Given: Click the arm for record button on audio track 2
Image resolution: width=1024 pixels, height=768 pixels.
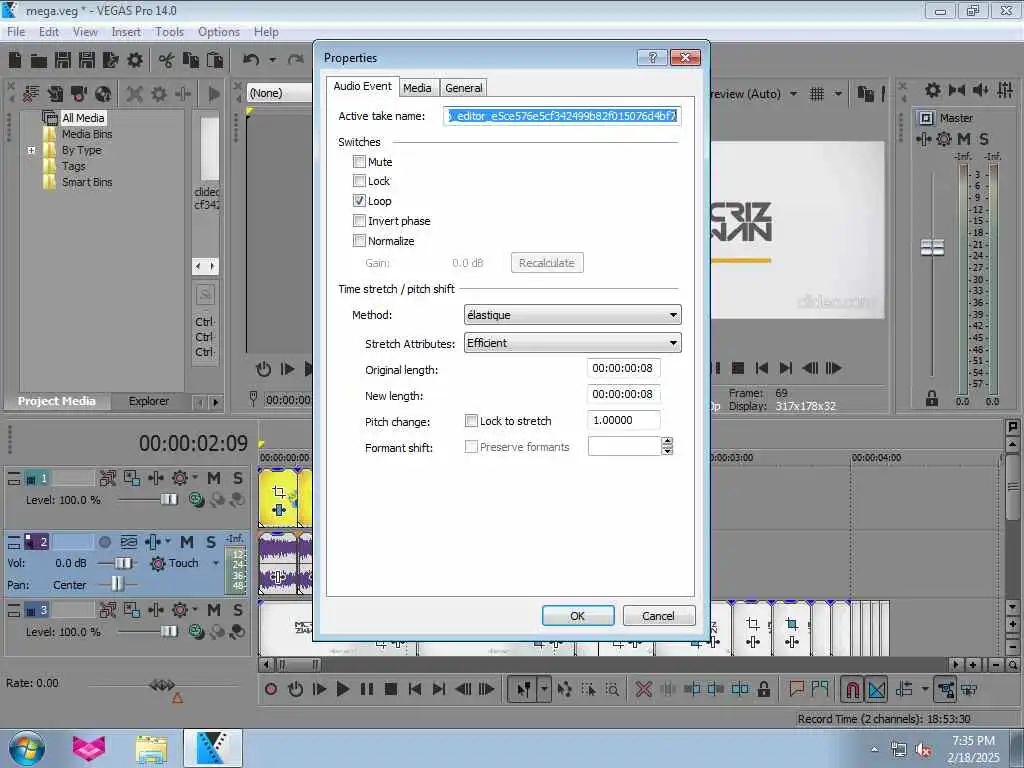Looking at the screenshot, I should [x=104, y=542].
